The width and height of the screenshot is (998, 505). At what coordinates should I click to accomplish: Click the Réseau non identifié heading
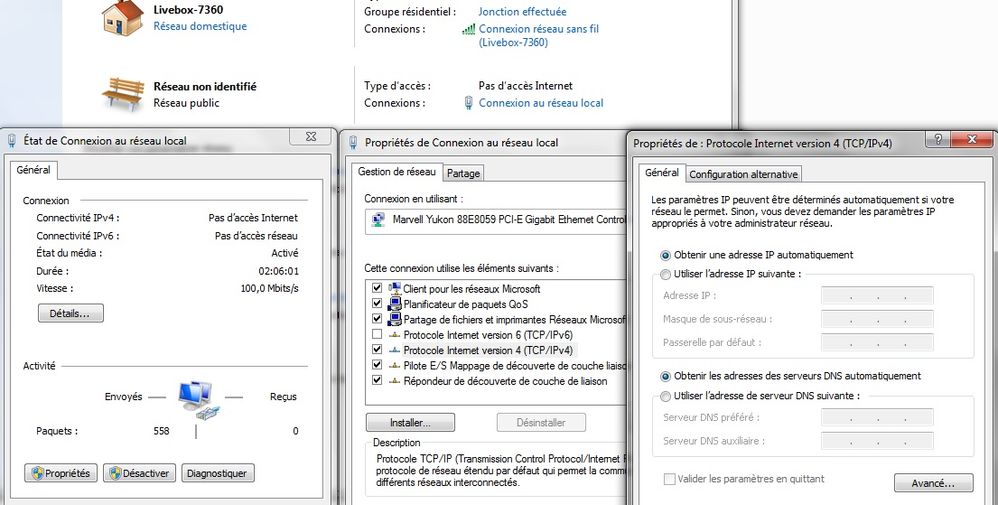pos(205,87)
